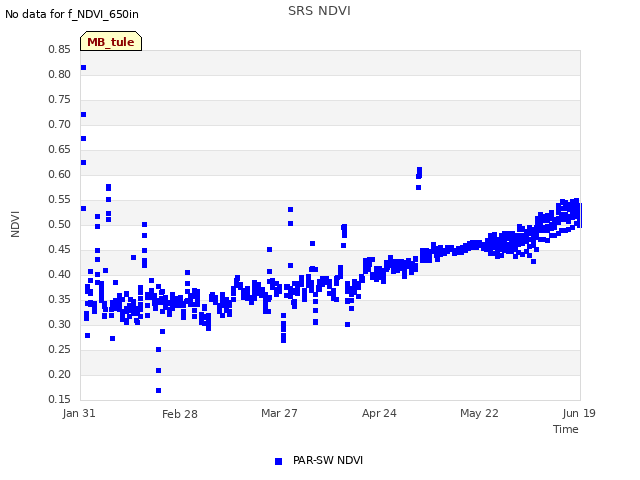Click the SRS NDVI chart title
Screen dimensions: 640x480
coord(319,11)
